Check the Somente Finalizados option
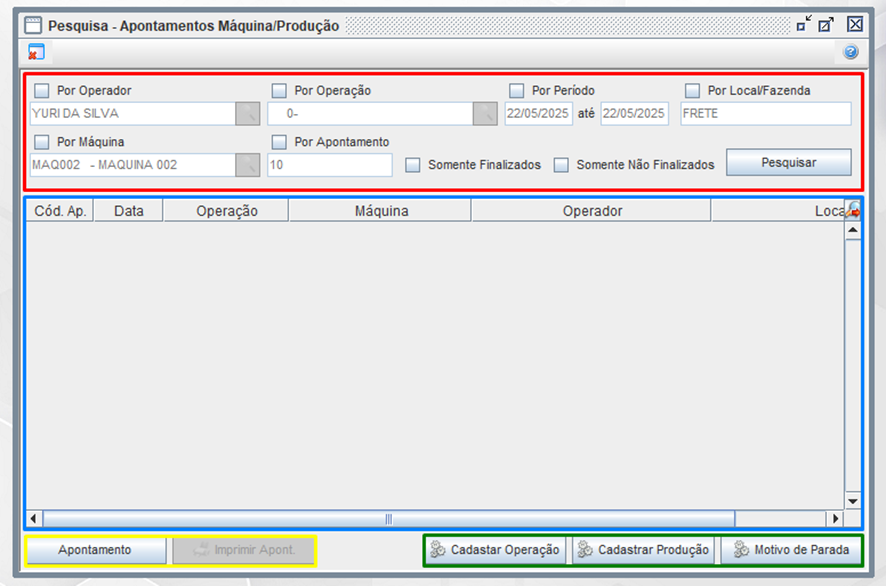886x586 pixels. pos(413,165)
